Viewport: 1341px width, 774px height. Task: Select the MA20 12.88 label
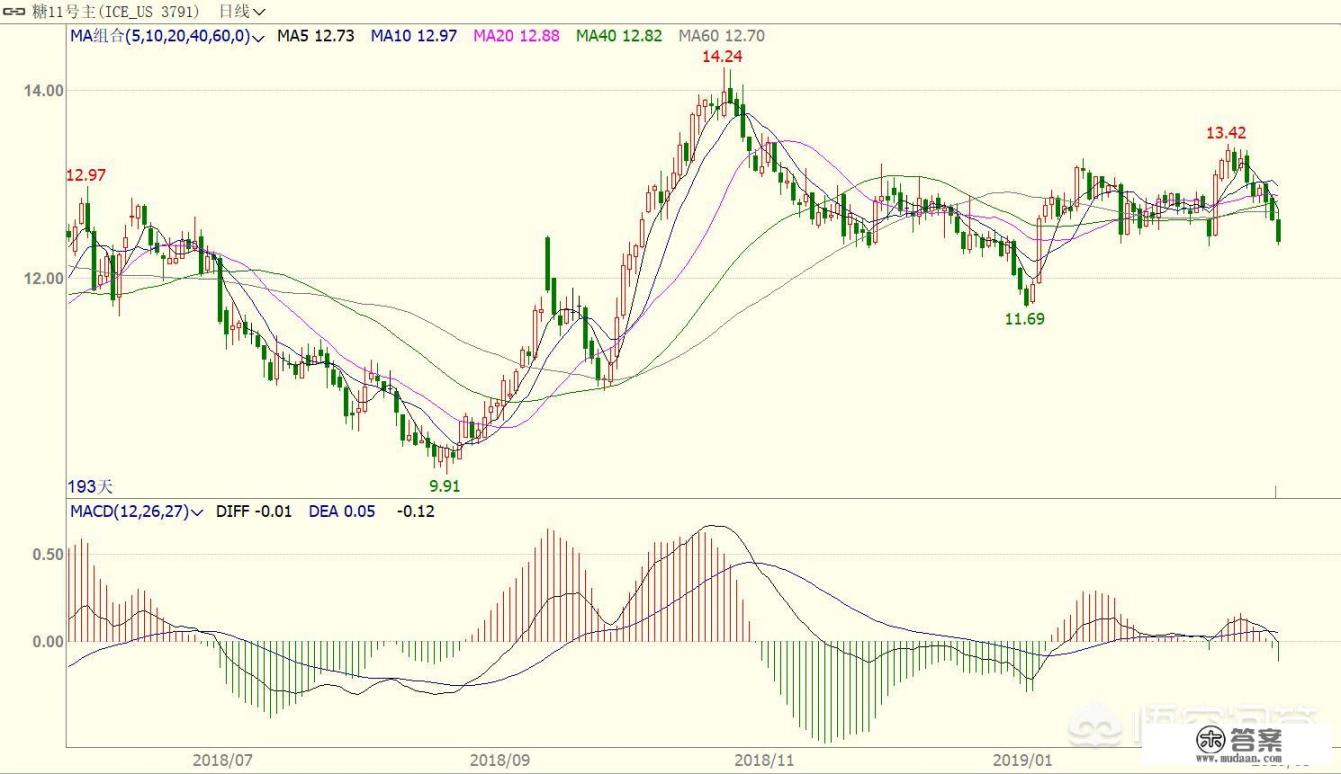point(516,36)
